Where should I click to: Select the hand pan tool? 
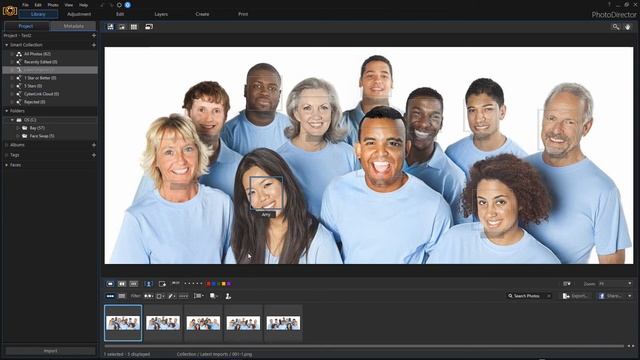coord(627,27)
